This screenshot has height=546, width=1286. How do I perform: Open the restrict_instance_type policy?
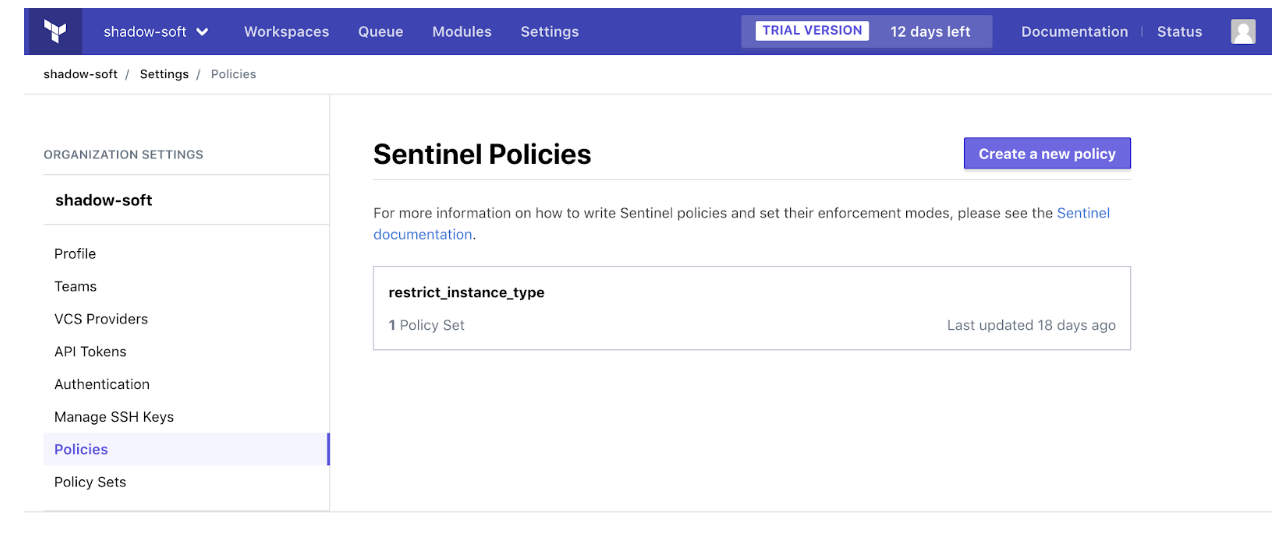(x=466, y=293)
